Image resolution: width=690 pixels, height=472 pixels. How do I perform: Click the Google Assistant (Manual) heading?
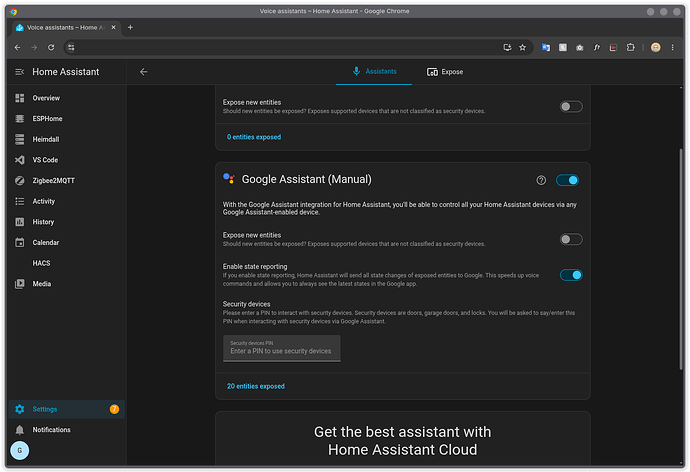[x=307, y=179]
